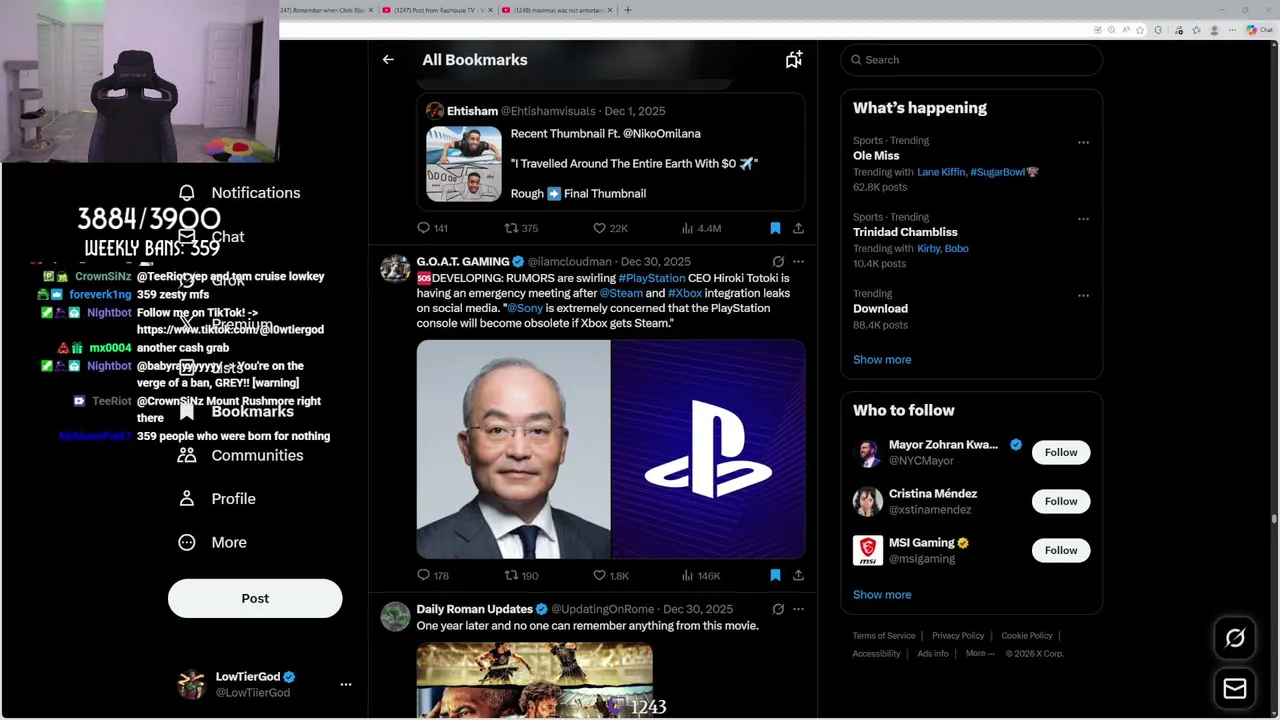The width and height of the screenshot is (1280, 720).
Task: Open Cookie Policy link
Action: 1027,636
